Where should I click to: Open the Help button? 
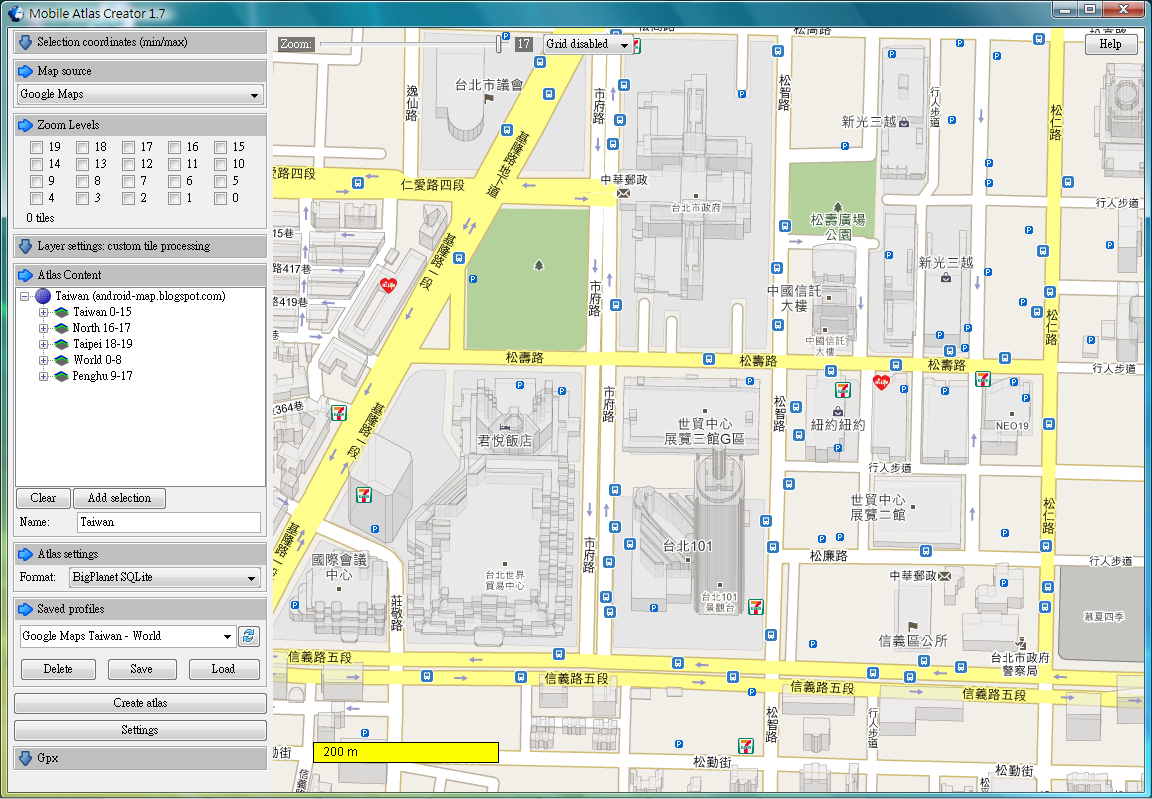[x=1110, y=44]
